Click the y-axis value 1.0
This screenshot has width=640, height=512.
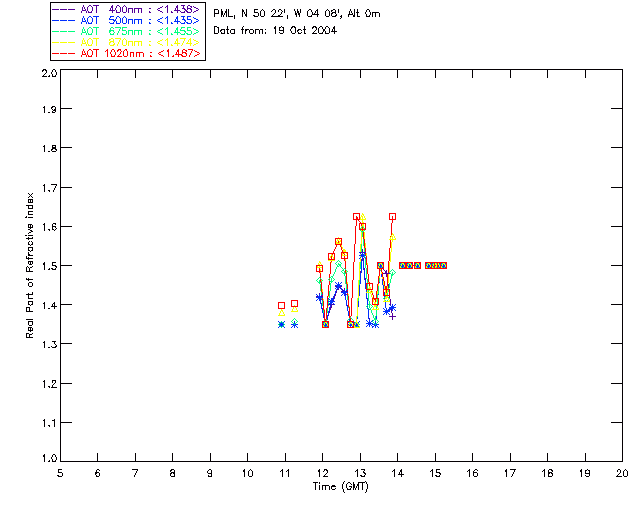pyautogui.click(x=49, y=458)
